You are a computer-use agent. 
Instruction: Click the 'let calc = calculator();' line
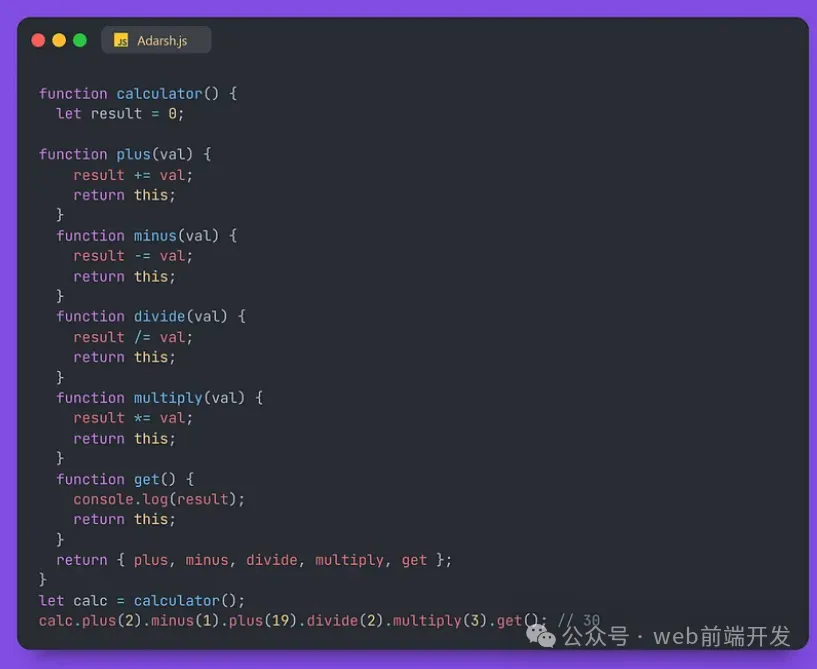(141, 600)
